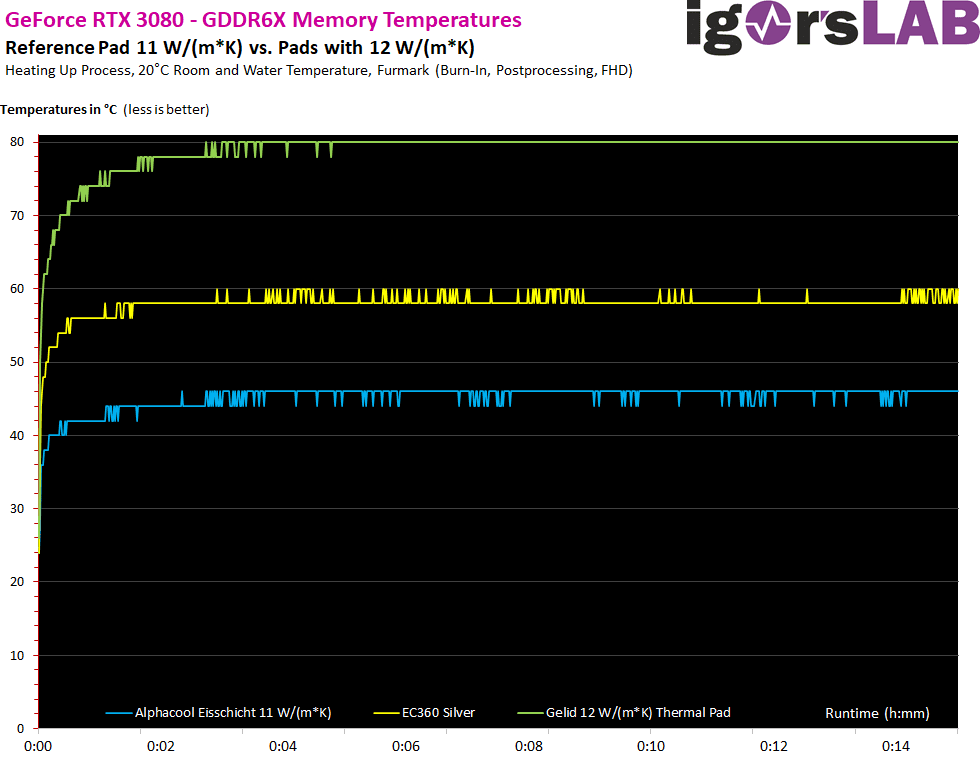Click the Heating Up Process description line
Viewport: 980px width, 766px height.
319,71
